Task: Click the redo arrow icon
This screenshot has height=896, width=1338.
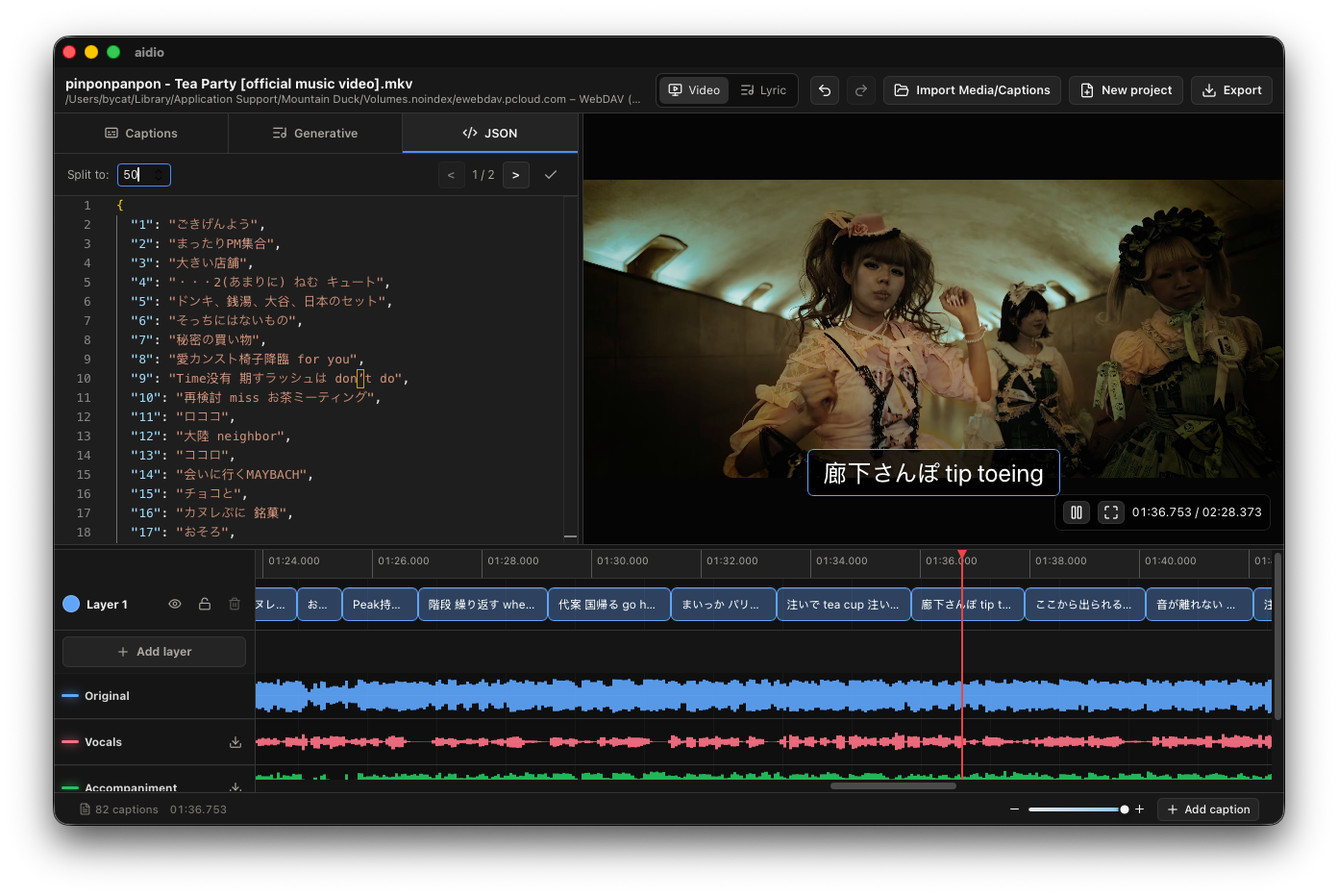Action: coord(861,90)
